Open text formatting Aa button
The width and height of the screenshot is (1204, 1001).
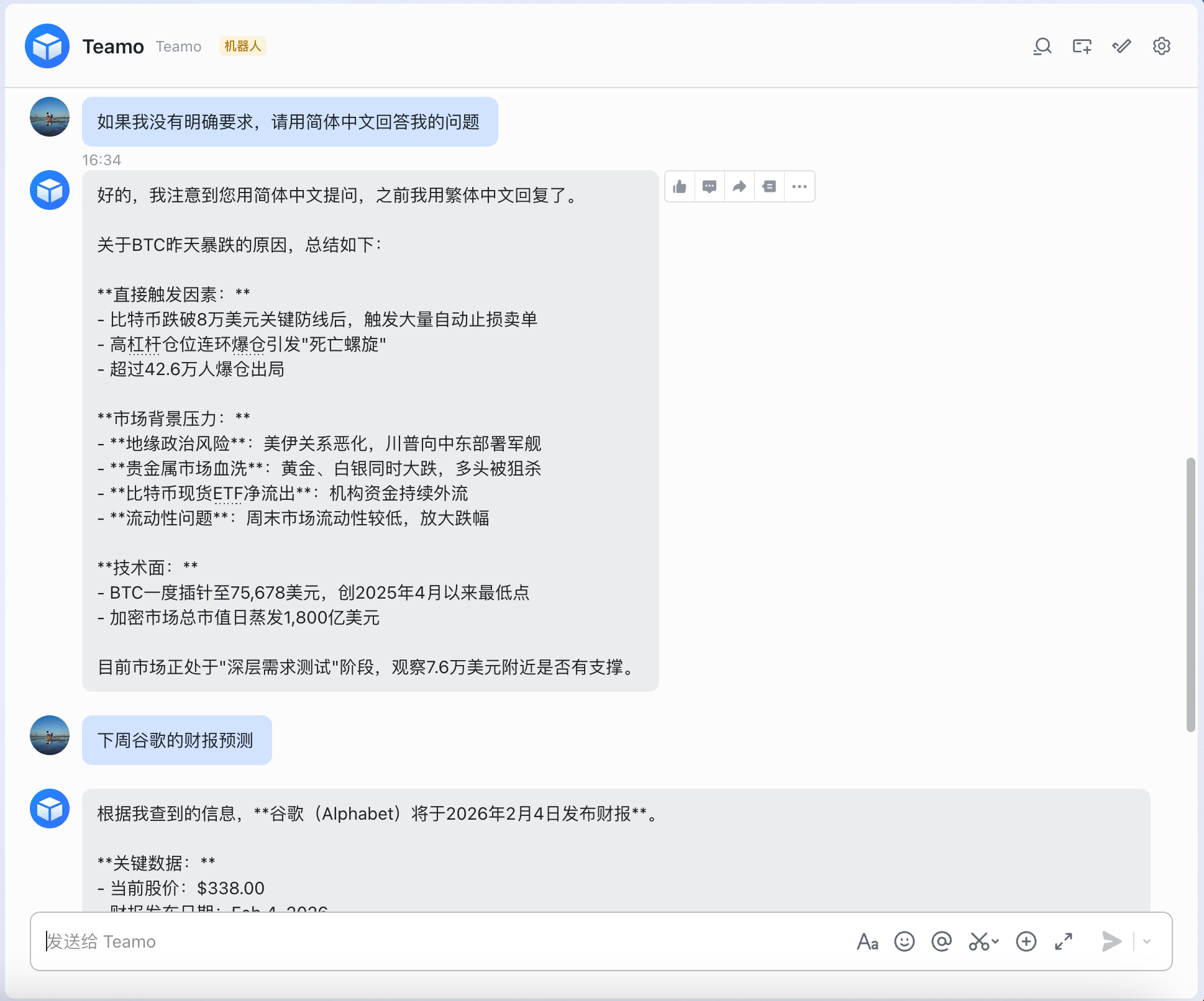[867, 942]
